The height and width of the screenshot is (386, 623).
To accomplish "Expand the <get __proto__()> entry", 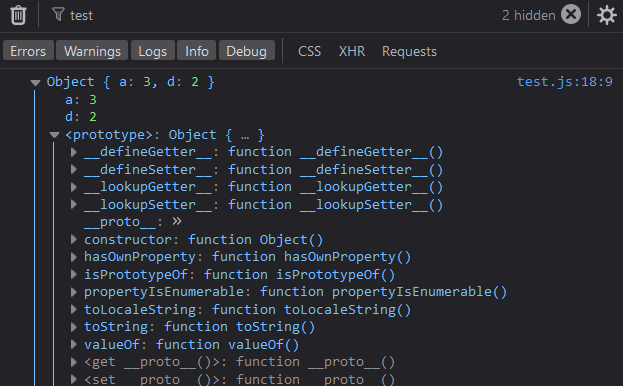I will (x=74, y=362).
